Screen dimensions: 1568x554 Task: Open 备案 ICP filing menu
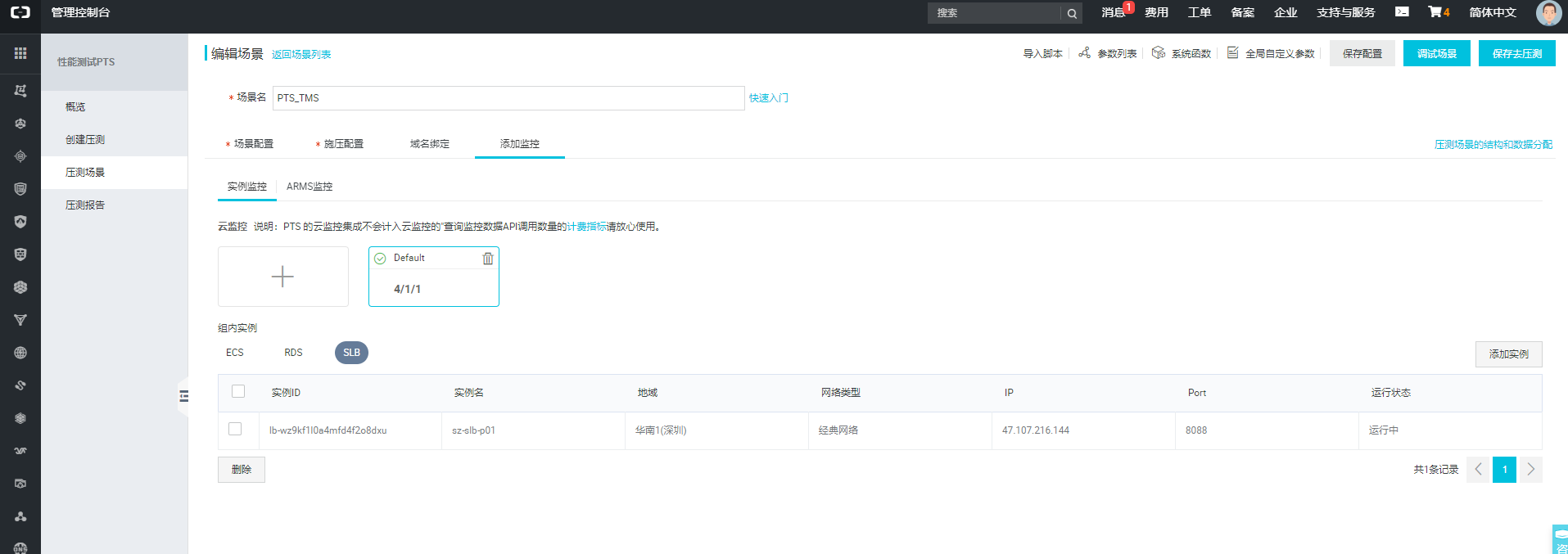[1242, 12]
